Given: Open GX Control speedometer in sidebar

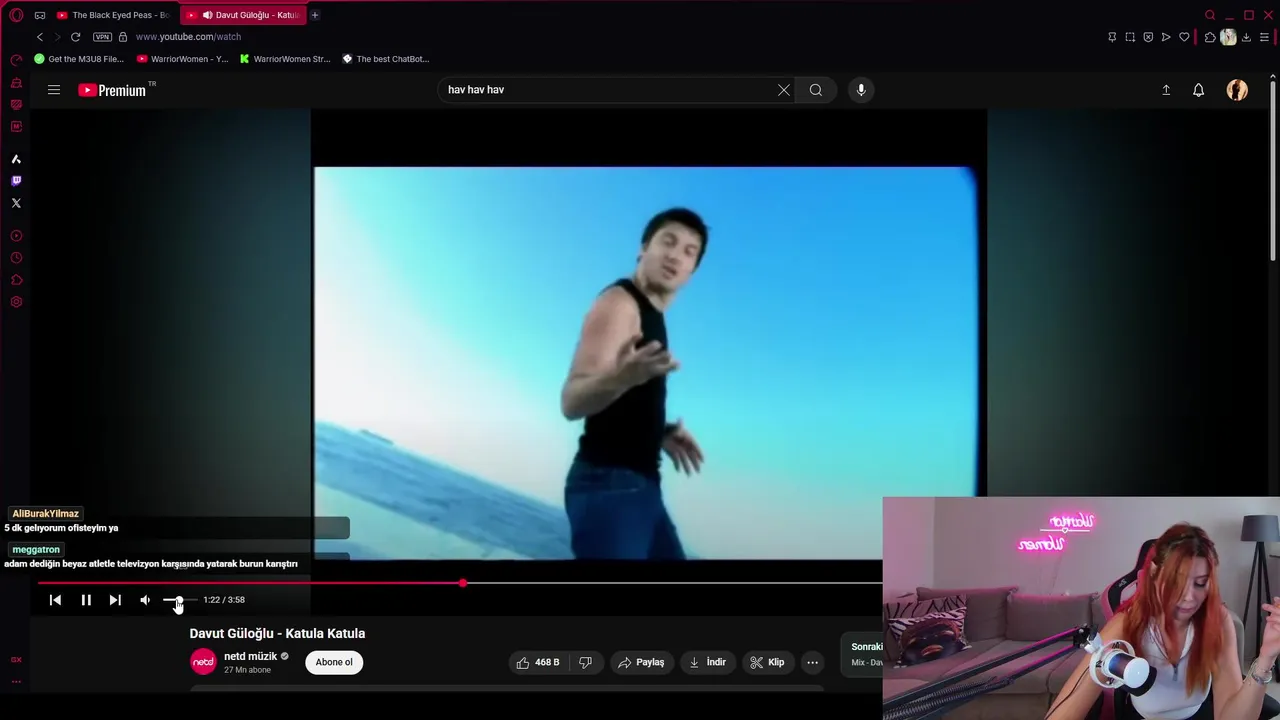Looking at the screenshot, I should (16, 60).
